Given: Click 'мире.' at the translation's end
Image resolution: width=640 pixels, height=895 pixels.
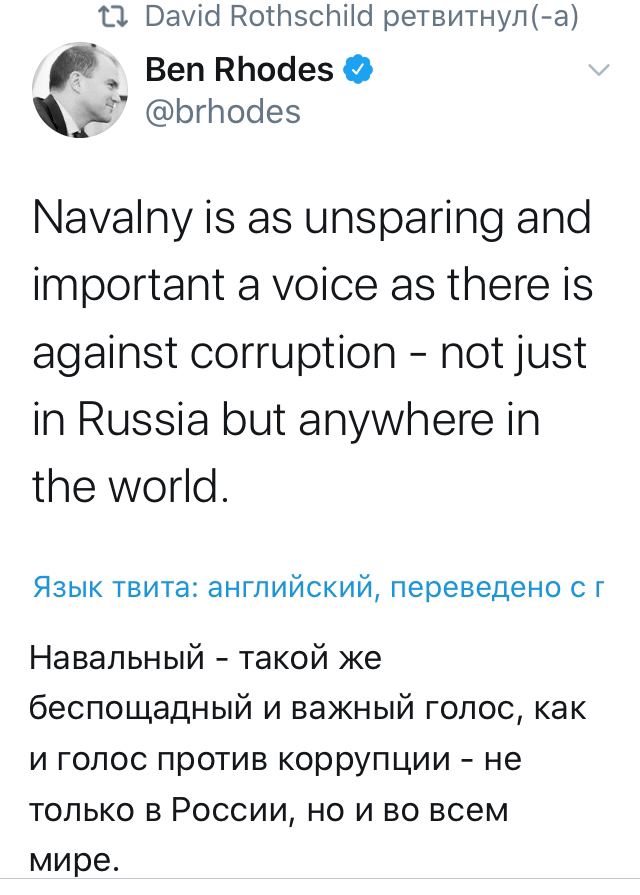Looking at the screenshot, I should (75, 860).
